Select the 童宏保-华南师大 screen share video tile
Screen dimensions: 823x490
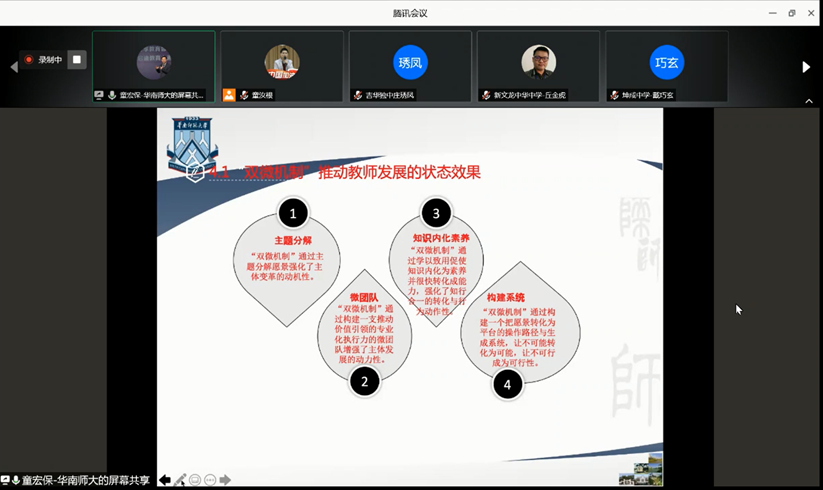click(154, 66)
